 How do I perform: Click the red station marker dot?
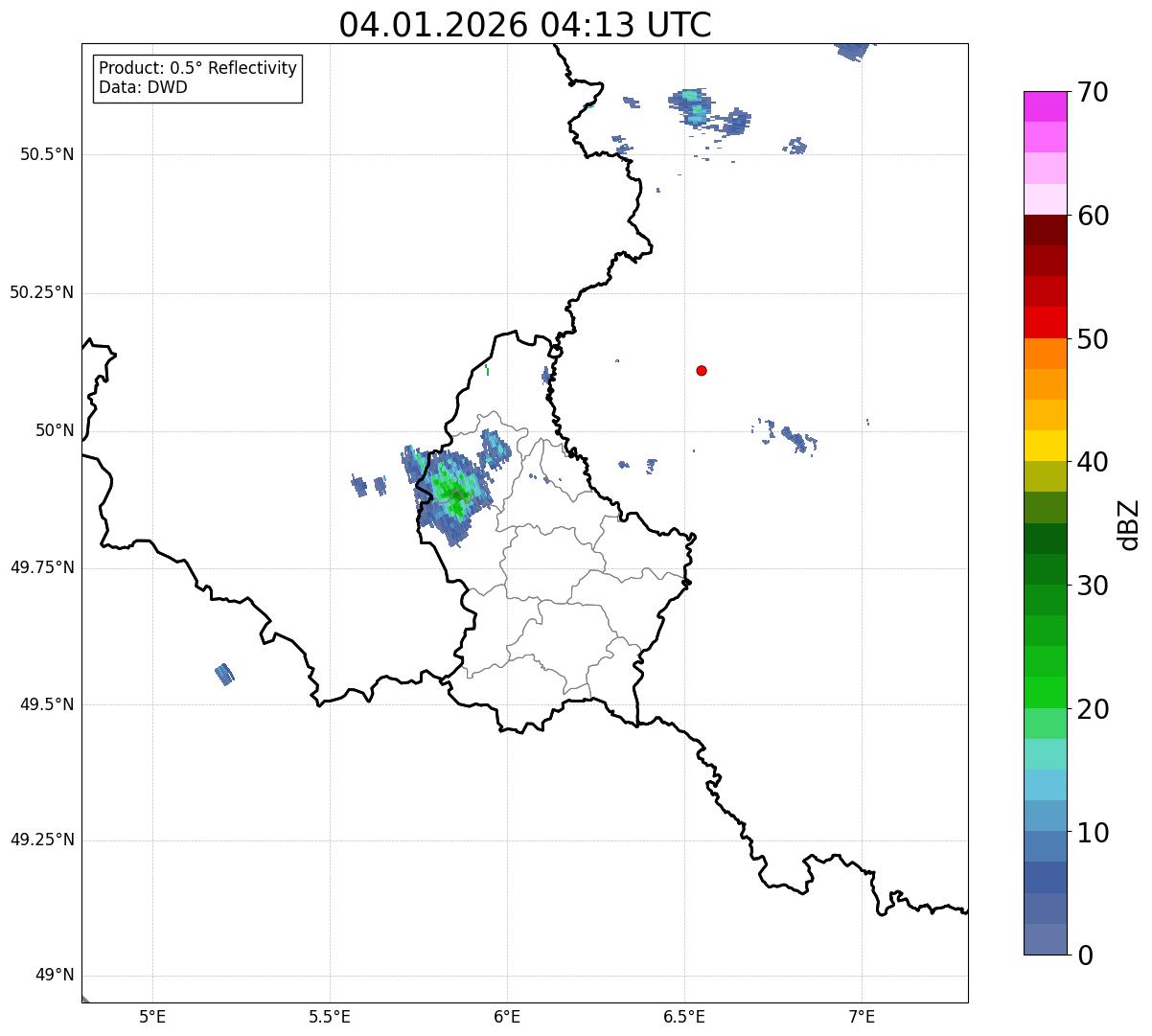(702, 371)
